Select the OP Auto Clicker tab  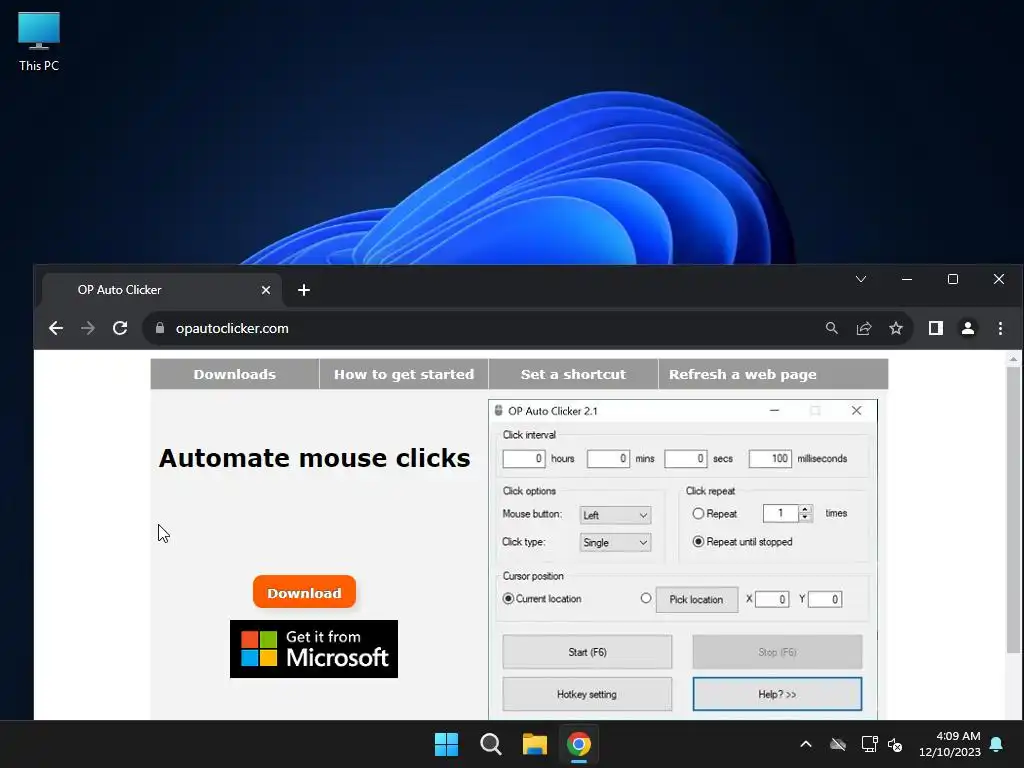point(162,290)
